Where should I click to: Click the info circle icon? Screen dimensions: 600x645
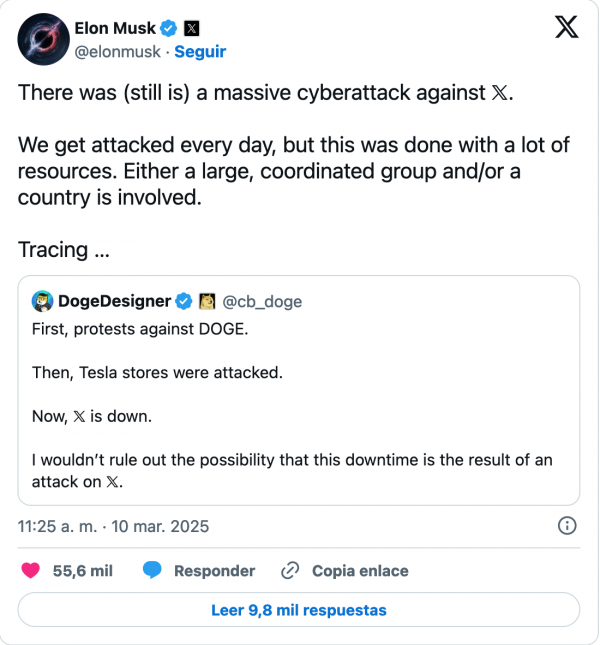tap(565, 526)
